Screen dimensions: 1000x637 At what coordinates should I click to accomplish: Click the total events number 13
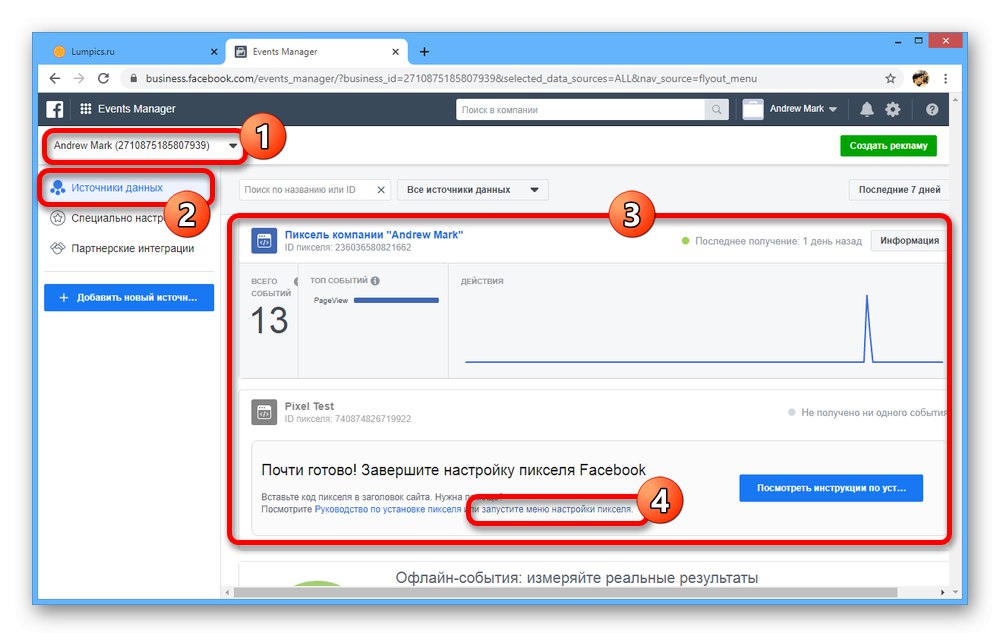[x=269, y=321]
